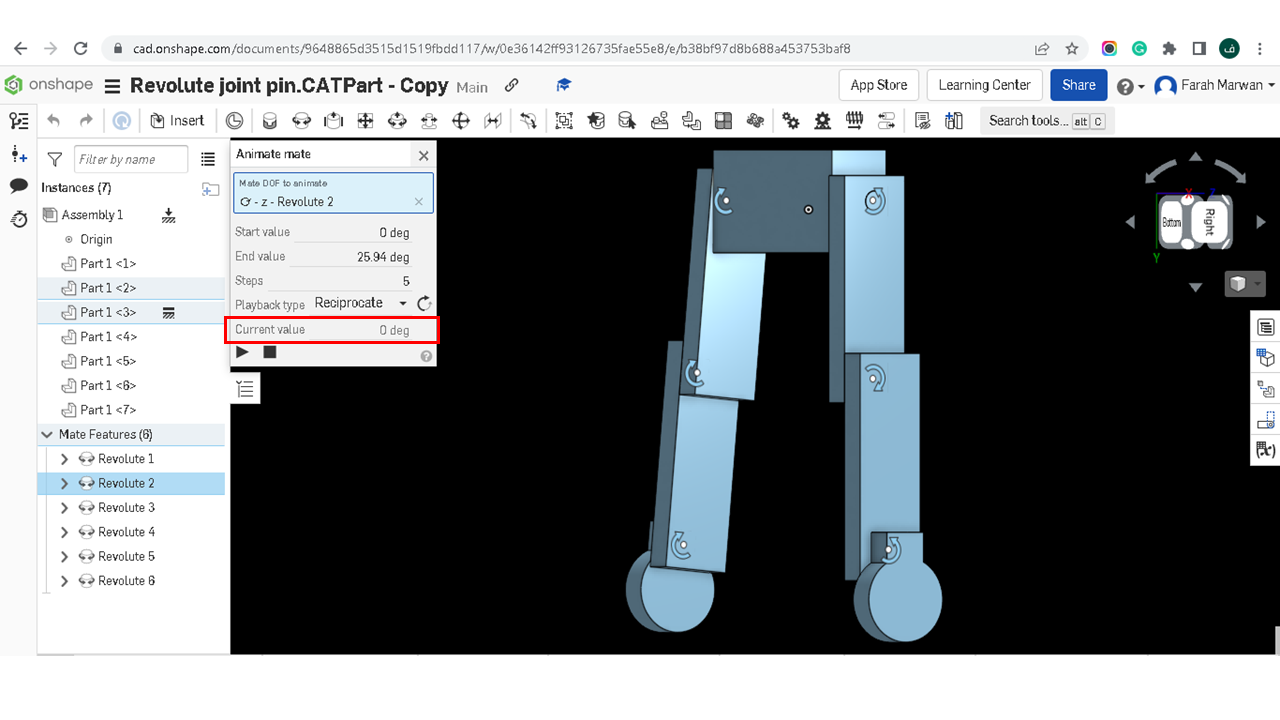This screenshot has width=1280, height=720.
Task: Select the Fastened mate tool icon
Action: [x=269, y=121]
